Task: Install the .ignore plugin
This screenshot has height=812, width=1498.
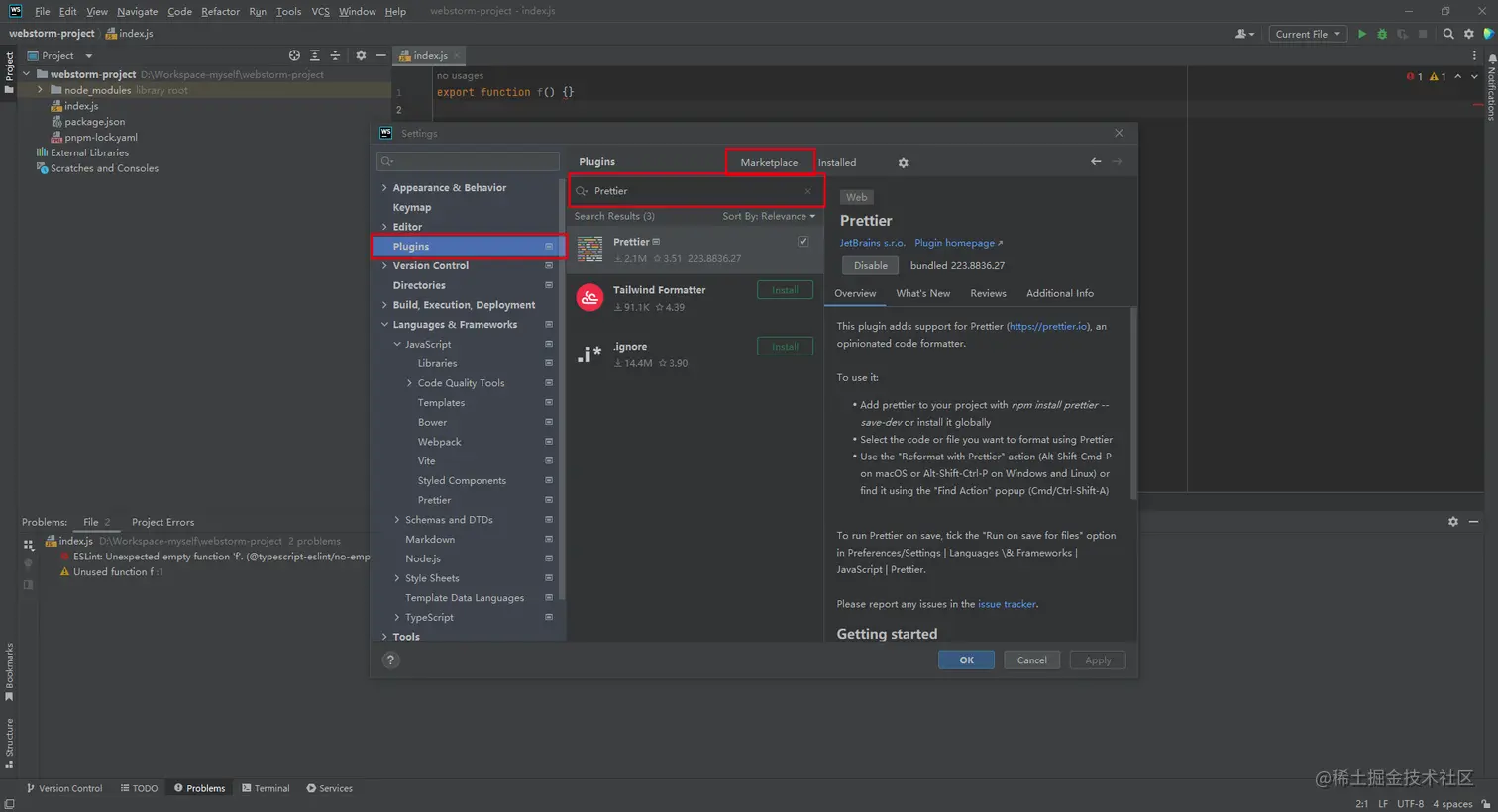Action: 785,347
